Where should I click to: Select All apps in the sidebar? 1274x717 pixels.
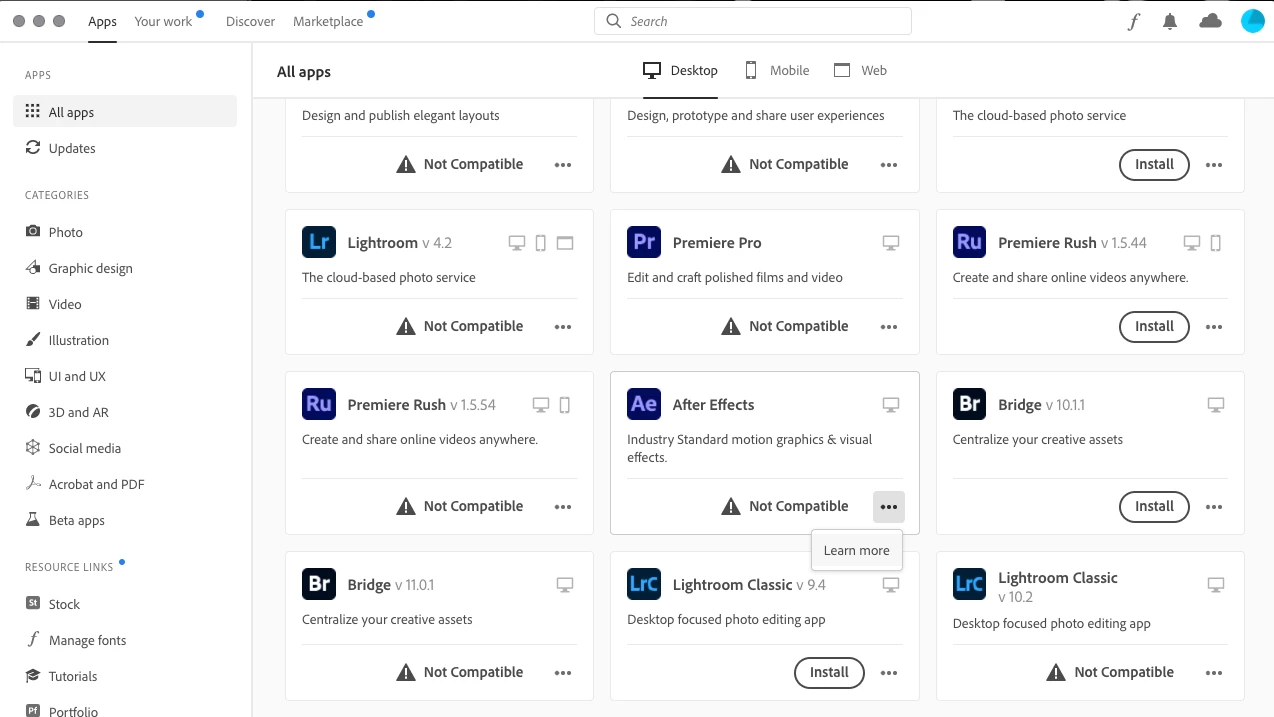tap(125, 112)
